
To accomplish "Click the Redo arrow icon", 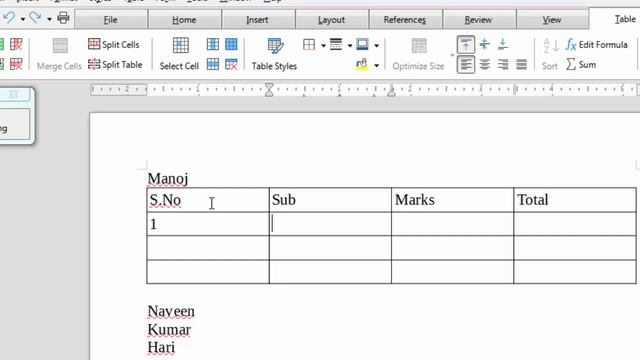I will click(x=36, y=18).
